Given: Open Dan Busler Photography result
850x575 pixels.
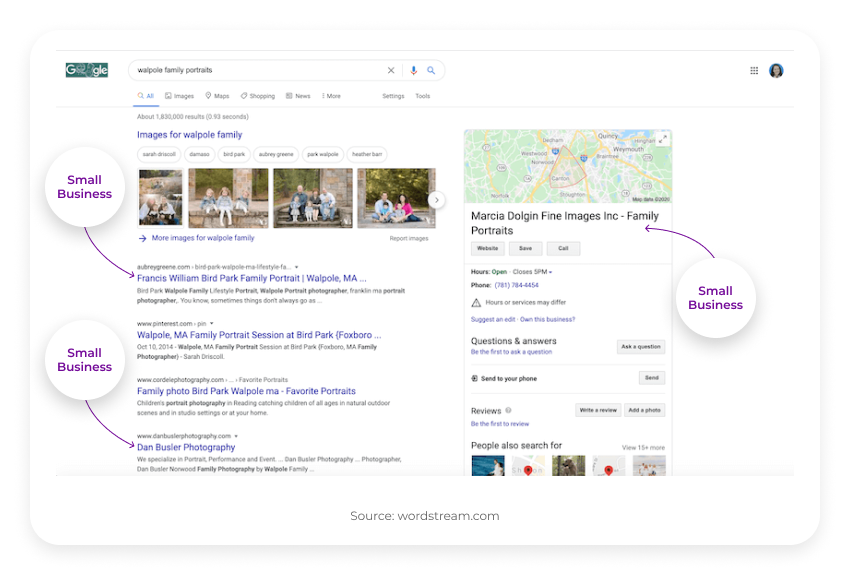Looking at the screenshot, I should [186, 447].
